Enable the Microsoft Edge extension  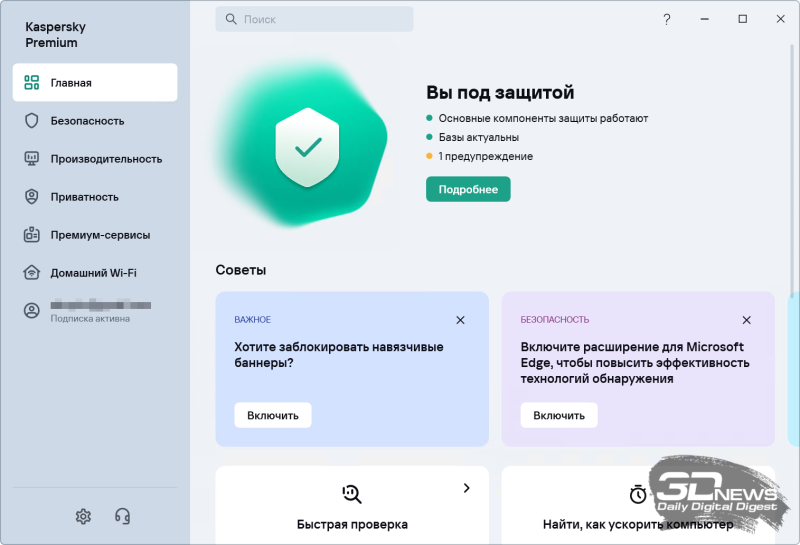(x=559, y=415)
